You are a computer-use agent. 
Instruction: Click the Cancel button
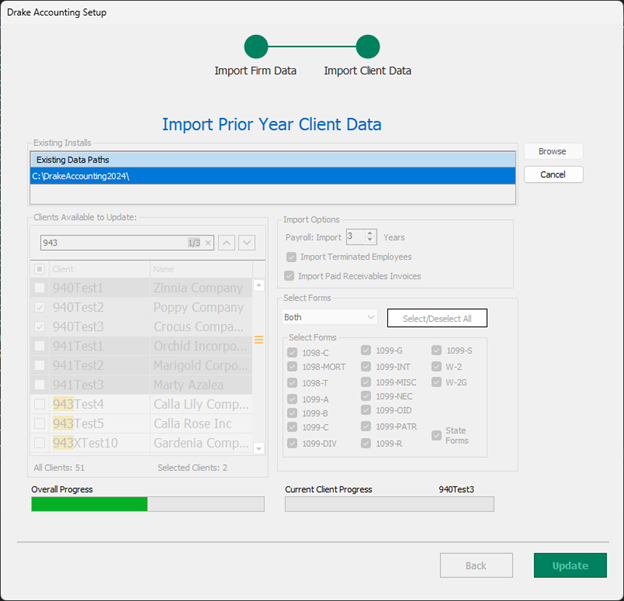[x=554, y=175]
